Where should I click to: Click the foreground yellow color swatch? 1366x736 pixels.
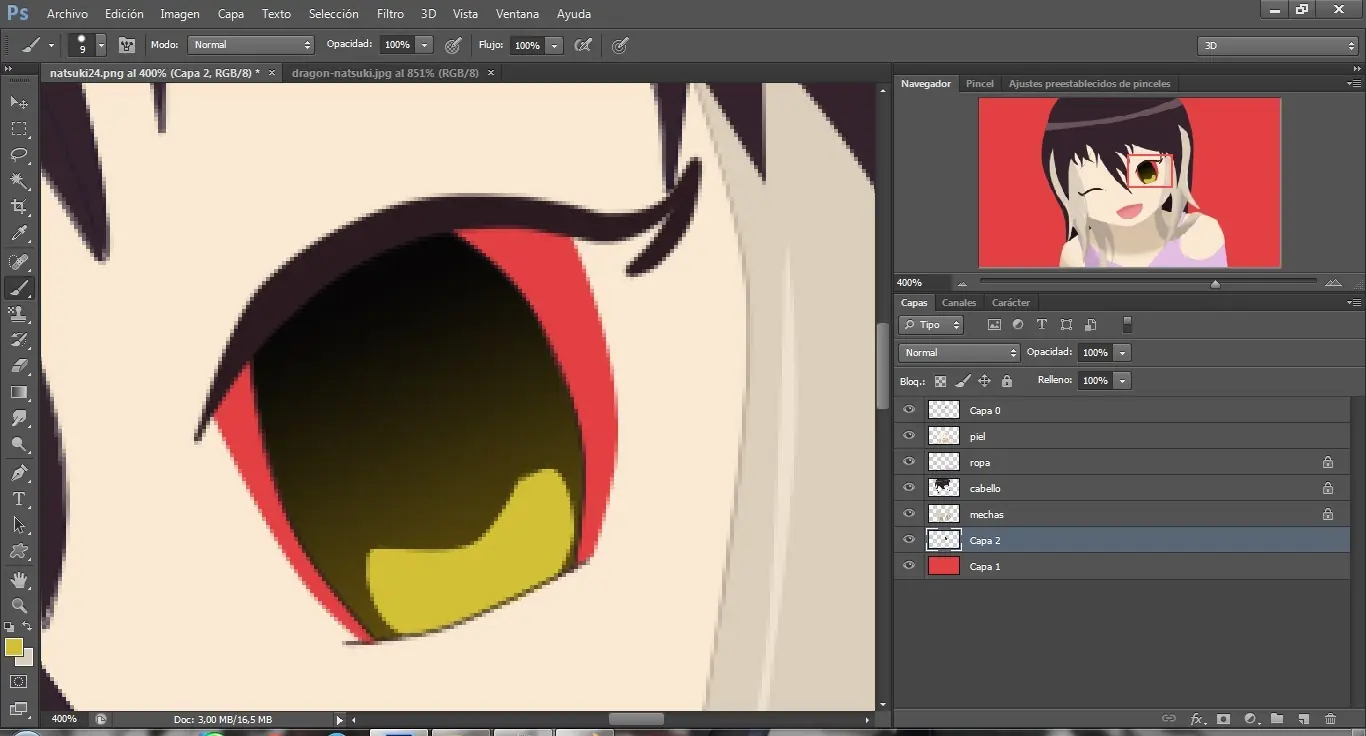click(13, 647)
